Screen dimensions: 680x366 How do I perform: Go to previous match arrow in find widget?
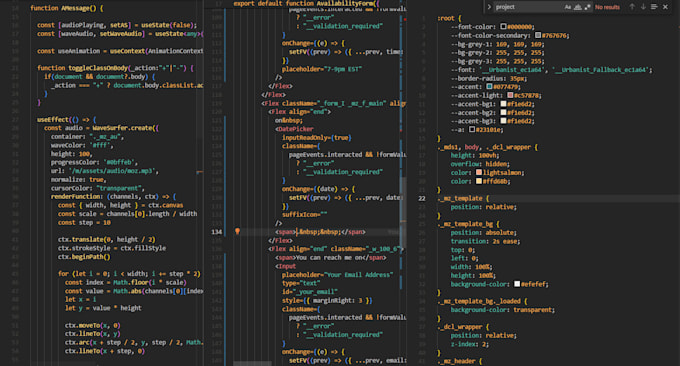click(x=632, y=7)
